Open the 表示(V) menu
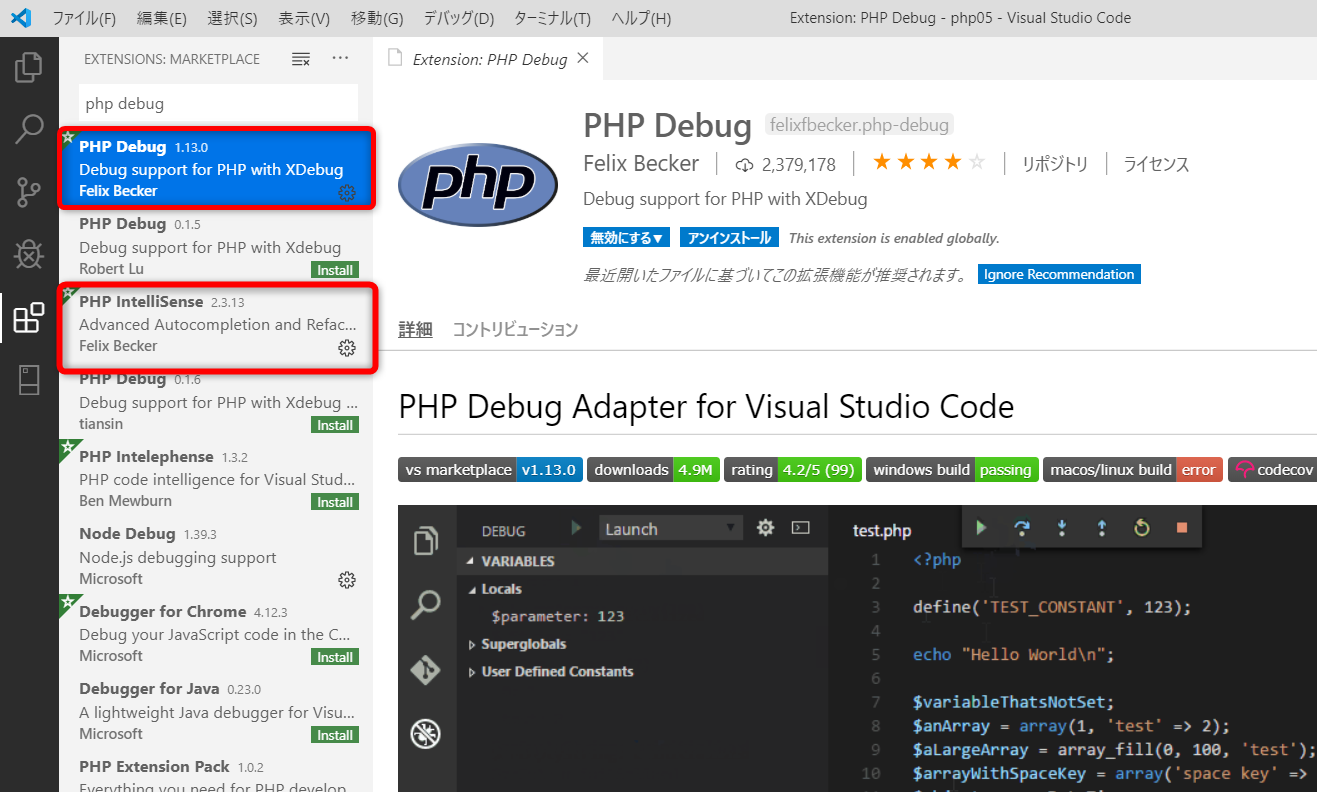 304,18
